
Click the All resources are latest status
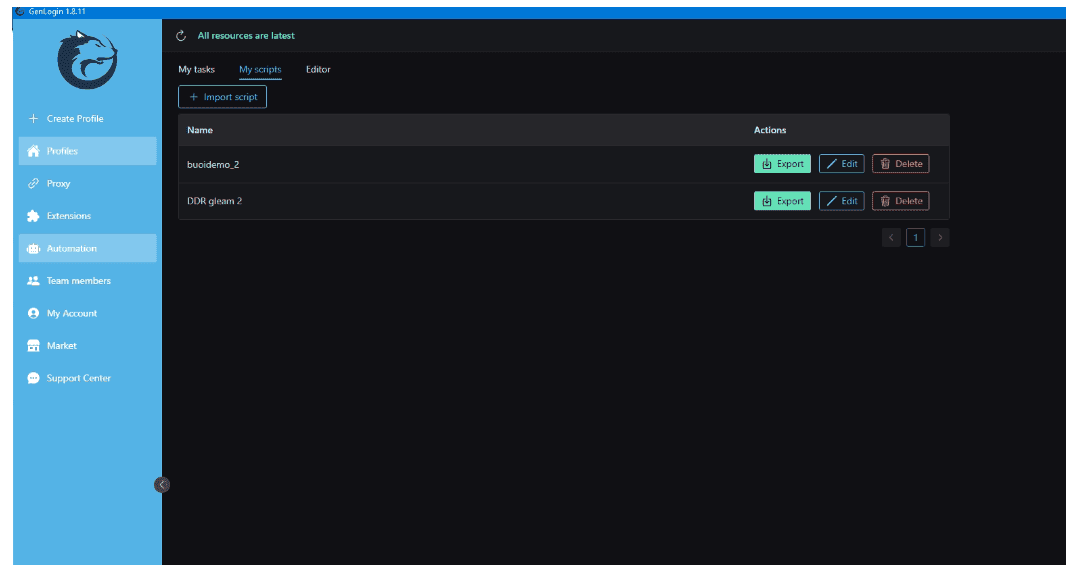point(246,36)
